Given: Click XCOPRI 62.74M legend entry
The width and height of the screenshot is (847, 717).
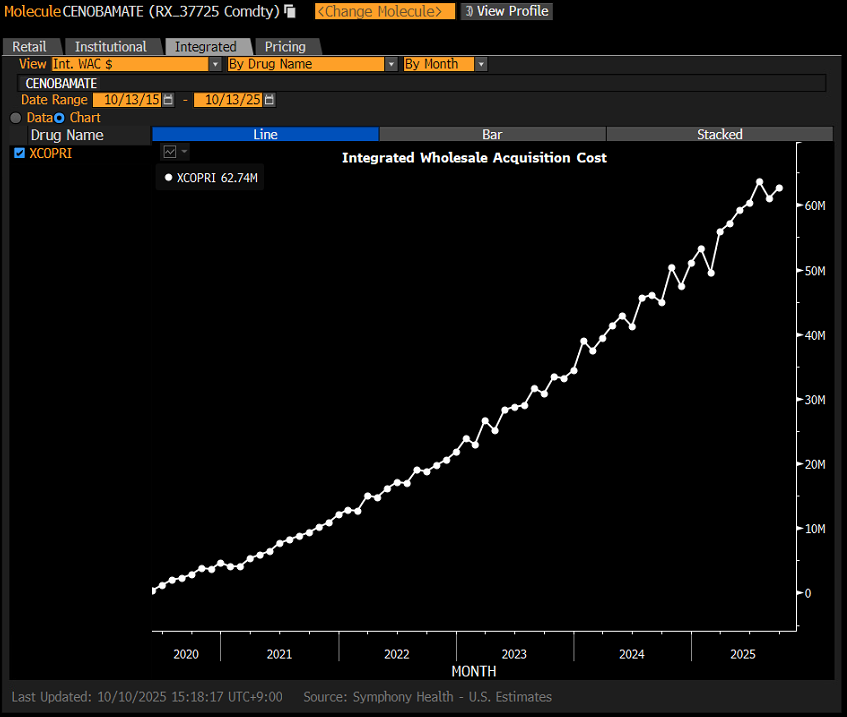Looking at the screenshot, I should pos(211,177).
